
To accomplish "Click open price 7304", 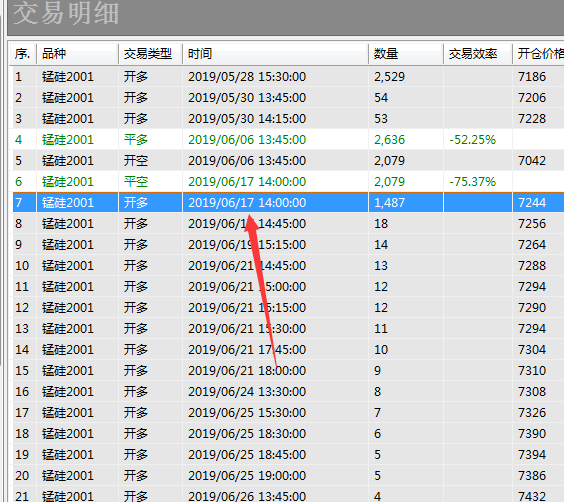I will [532, 350].
